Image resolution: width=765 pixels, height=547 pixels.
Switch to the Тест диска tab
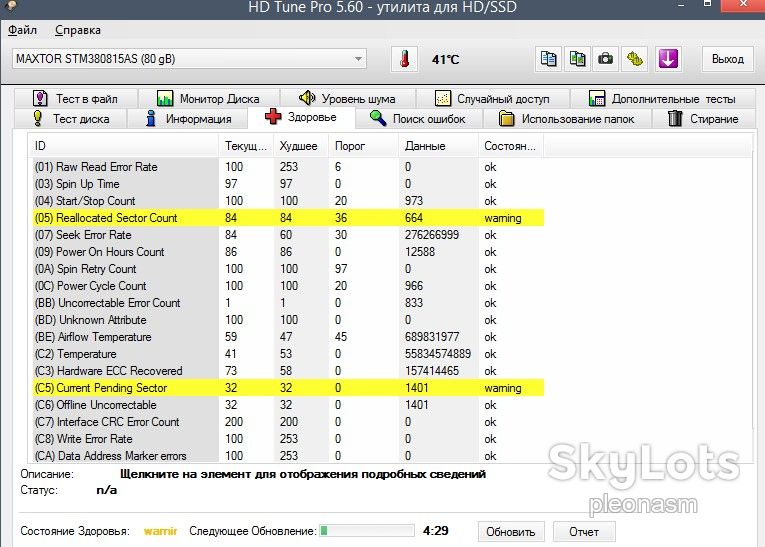pyautogui.click(x=71, y=119)
